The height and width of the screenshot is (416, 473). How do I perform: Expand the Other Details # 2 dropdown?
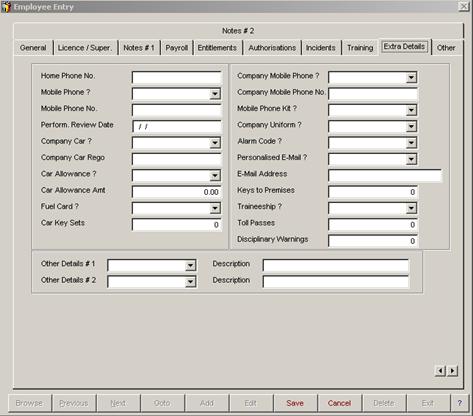(x=190, y=282)
